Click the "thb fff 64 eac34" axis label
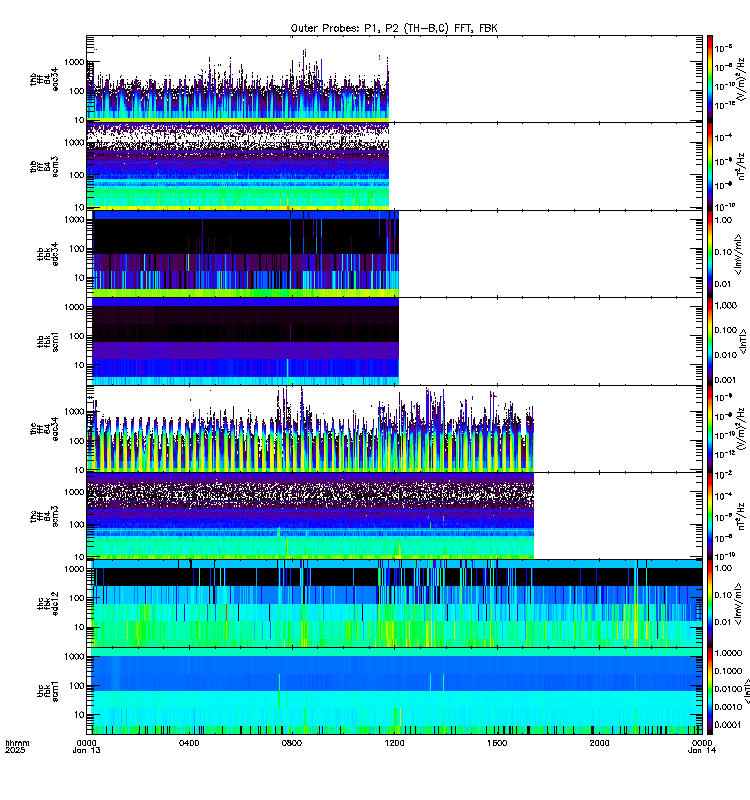Image resolution: width=750 pixels, height=800 pixels. coord(44,79)
